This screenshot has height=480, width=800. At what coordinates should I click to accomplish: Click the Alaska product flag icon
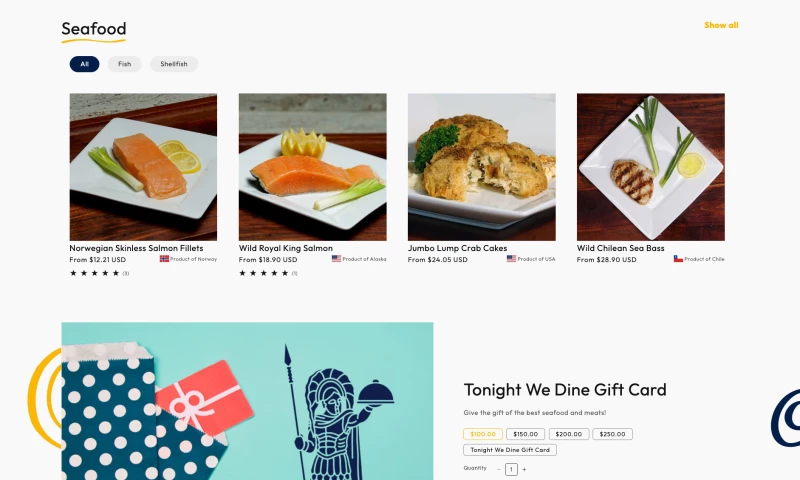click(336, 259)
